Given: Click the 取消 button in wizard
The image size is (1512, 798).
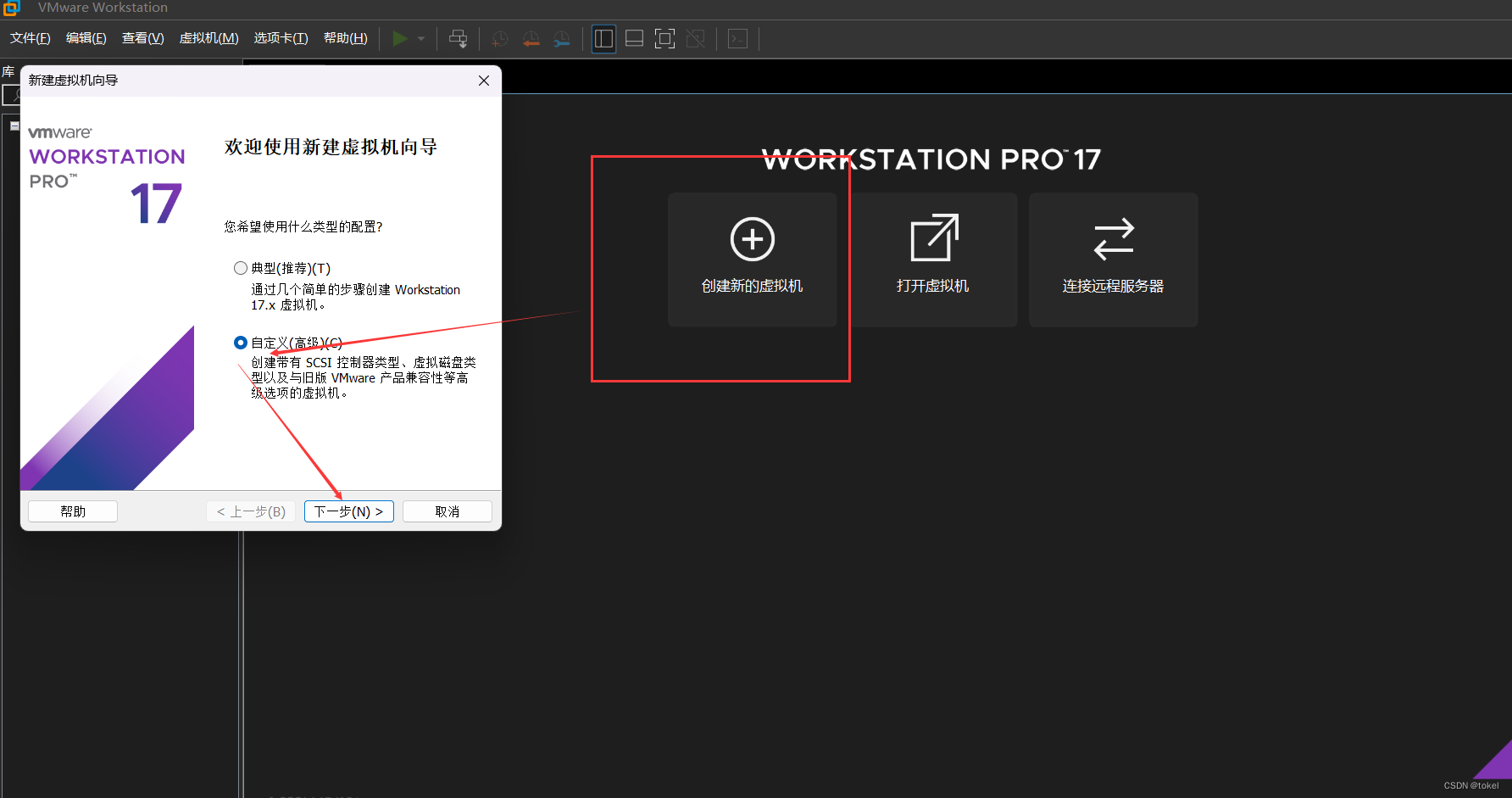Looking at the screenshot, I should pos(447,511).
